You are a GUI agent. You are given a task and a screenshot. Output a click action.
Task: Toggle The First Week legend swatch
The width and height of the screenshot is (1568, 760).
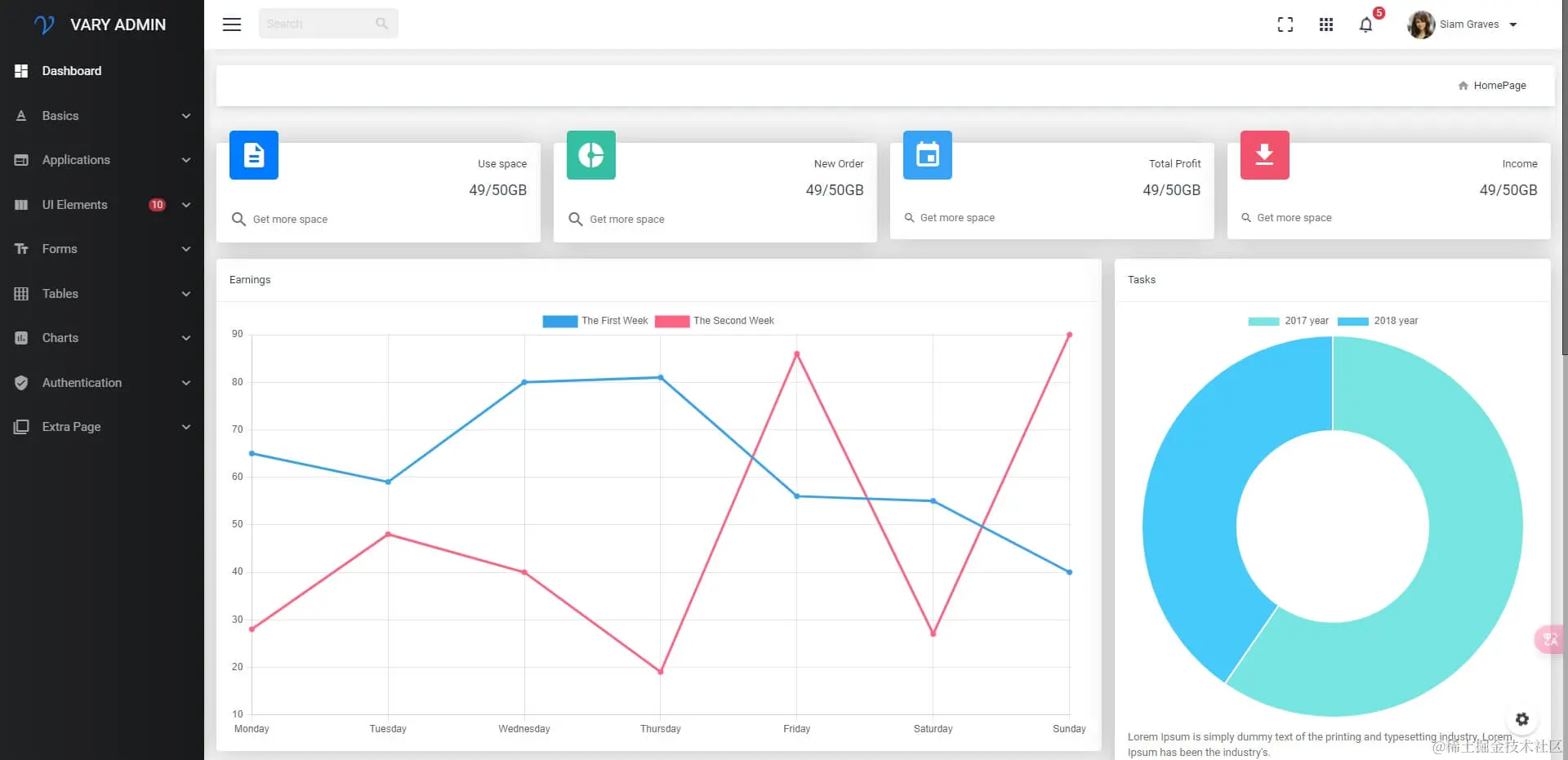pos(560,322)
